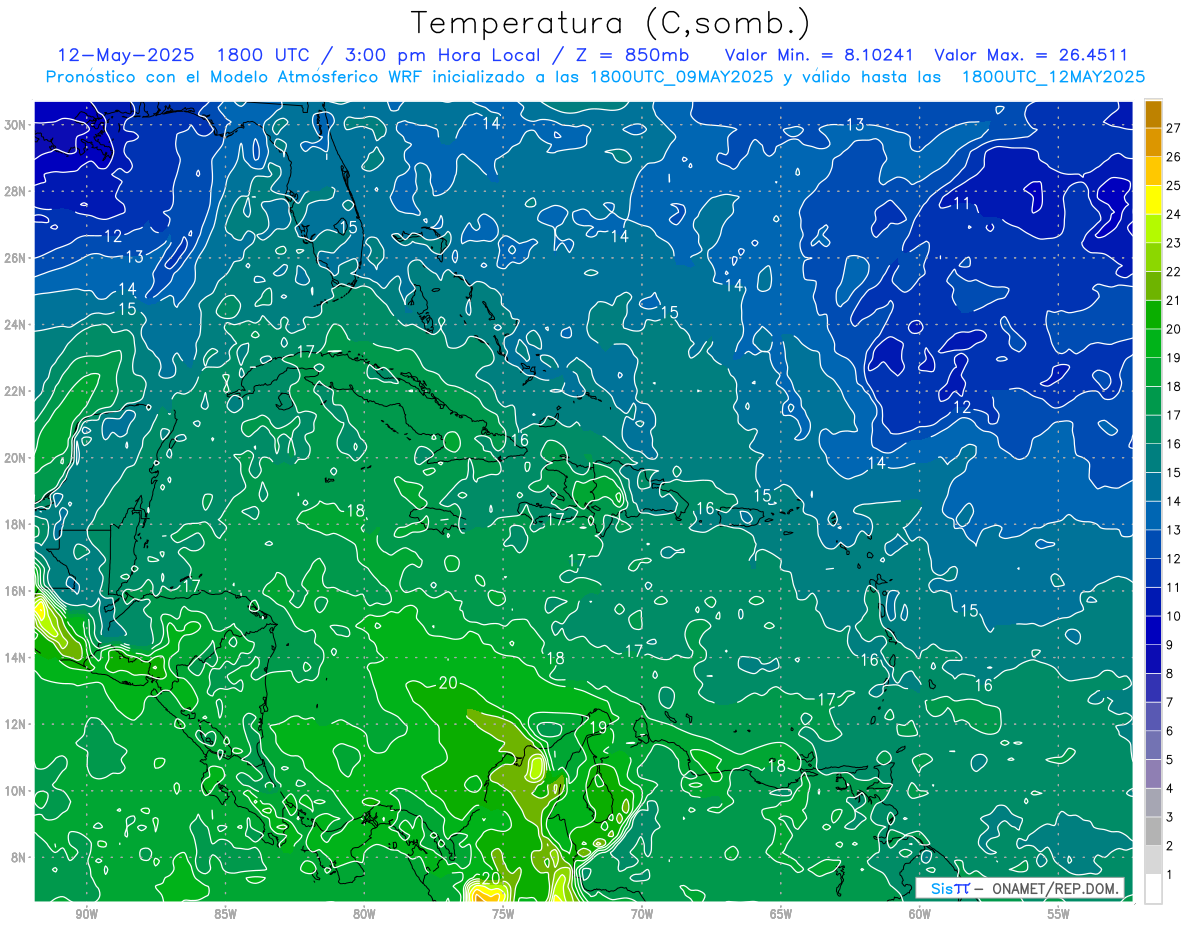
Task: Click the WRF model forecast description line
Action: (x=595, y=77)
